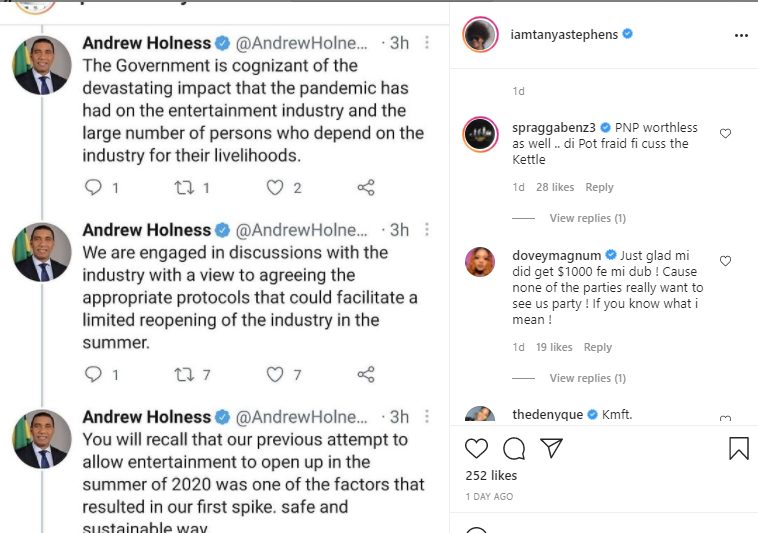Retweet icon on second tweet with 7 retweets
This screenshot has height=533, width=758.
click(x=185, y=374)
